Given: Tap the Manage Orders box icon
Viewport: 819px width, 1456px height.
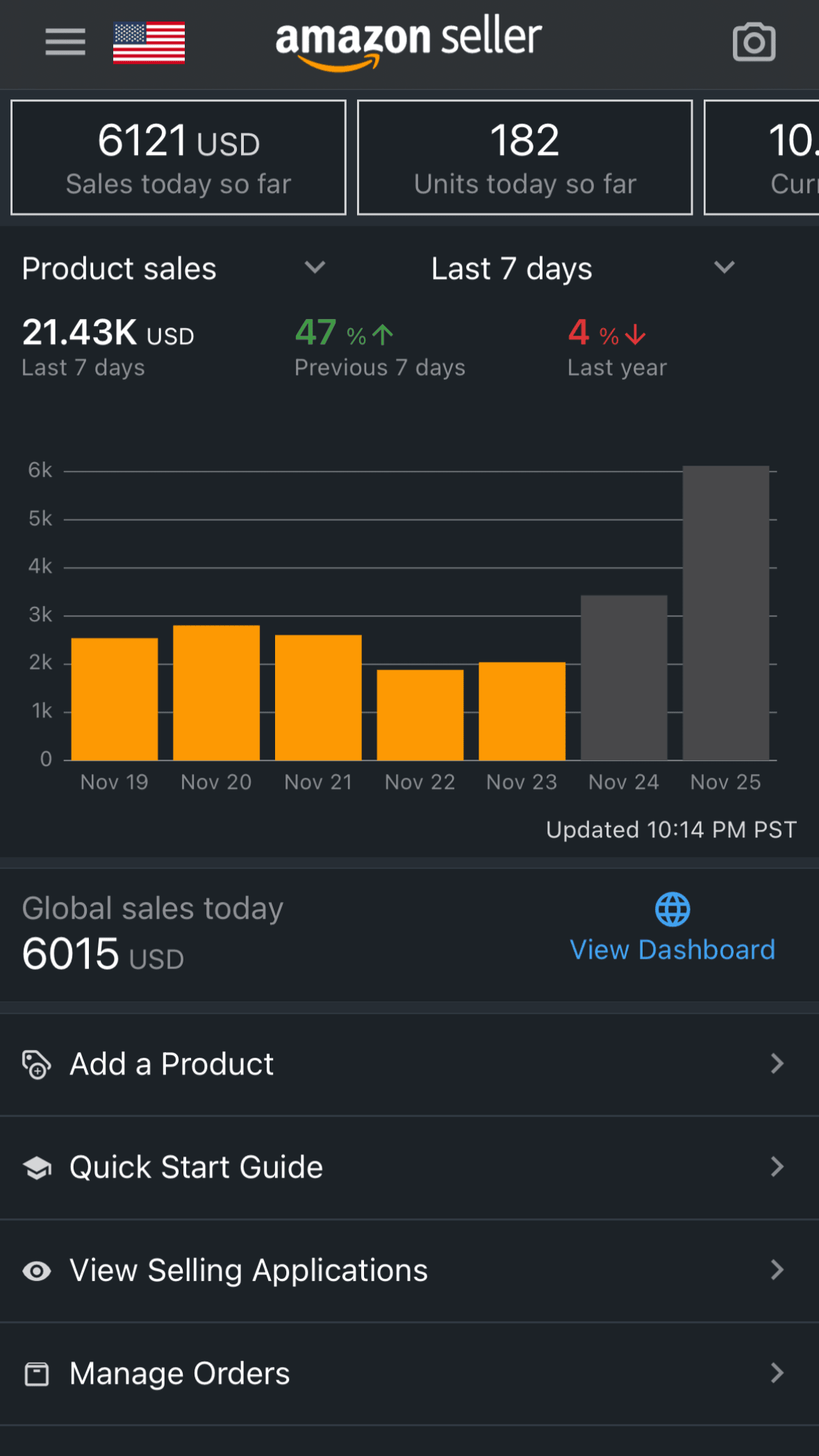Looking at the screenshot, I should 37,1374.
